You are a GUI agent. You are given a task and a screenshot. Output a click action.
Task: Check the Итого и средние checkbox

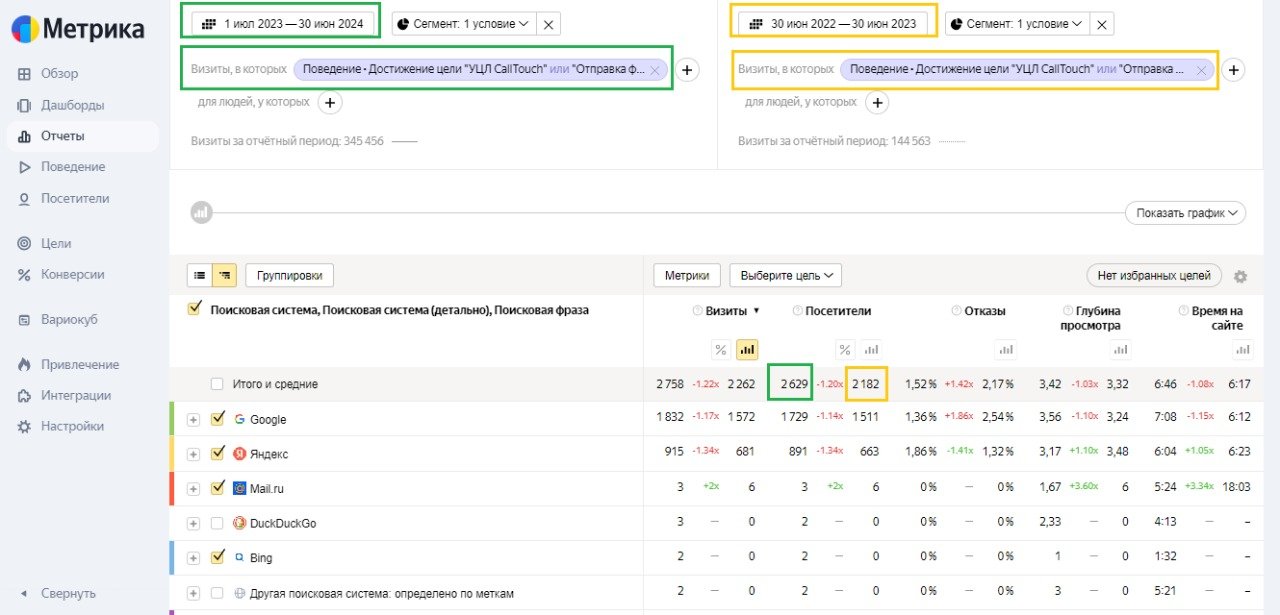[218, 385]
